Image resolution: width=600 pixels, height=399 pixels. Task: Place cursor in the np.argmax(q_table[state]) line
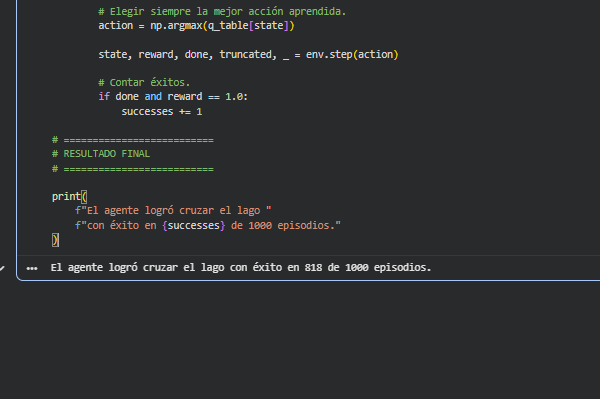click(196, 26)
